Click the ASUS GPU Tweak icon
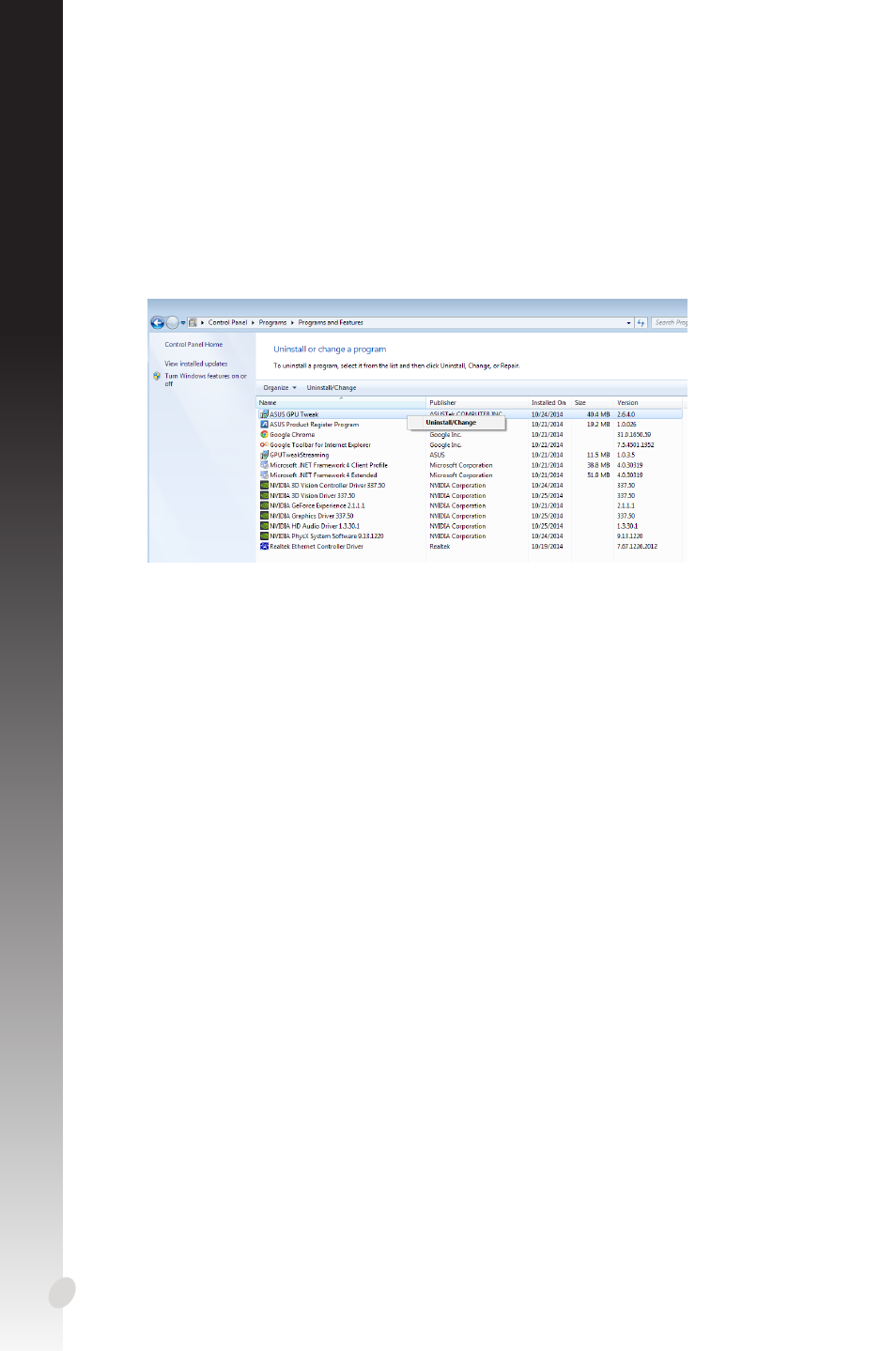 coord(264,414)
